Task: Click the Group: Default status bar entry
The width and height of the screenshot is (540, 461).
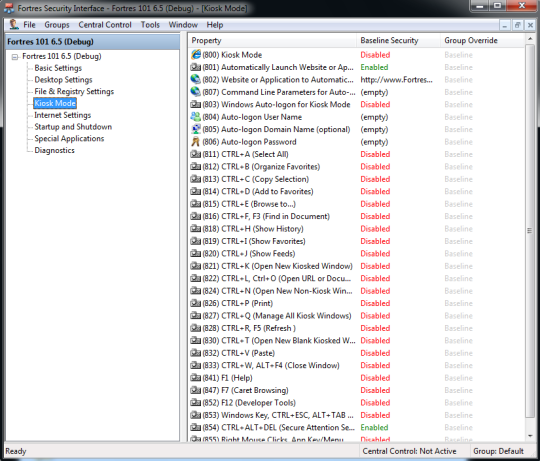Action: (x=498, y=451)
